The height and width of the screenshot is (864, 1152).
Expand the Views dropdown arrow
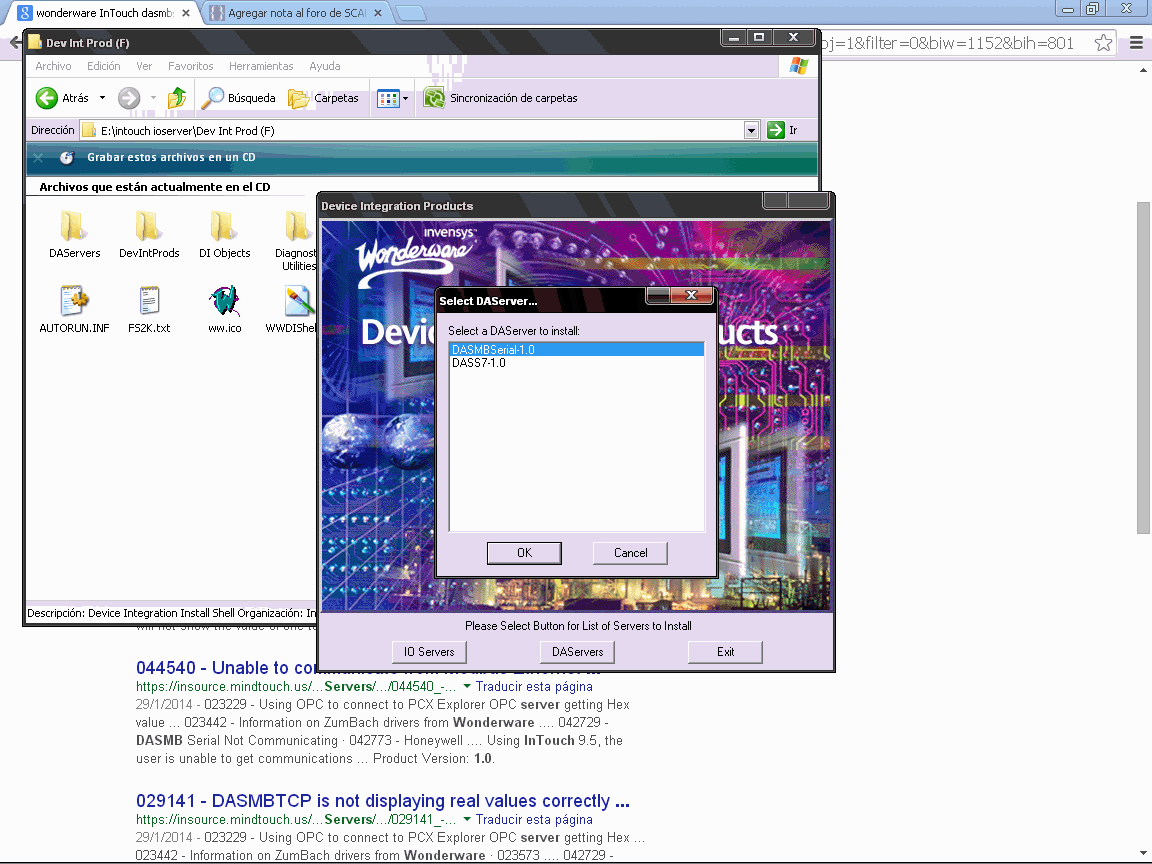(x=405, y=98)
